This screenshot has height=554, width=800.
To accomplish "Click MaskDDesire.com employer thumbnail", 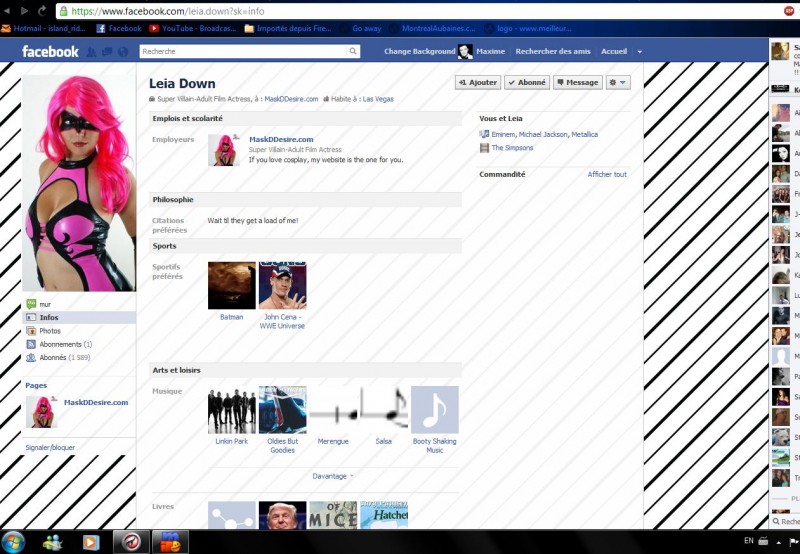I will coord(224,150).
